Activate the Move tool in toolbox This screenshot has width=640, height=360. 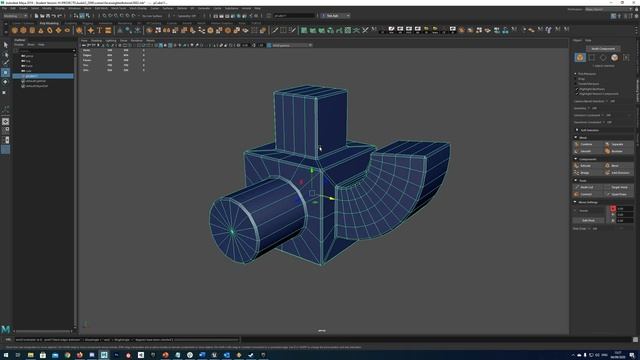pos(5,72)
